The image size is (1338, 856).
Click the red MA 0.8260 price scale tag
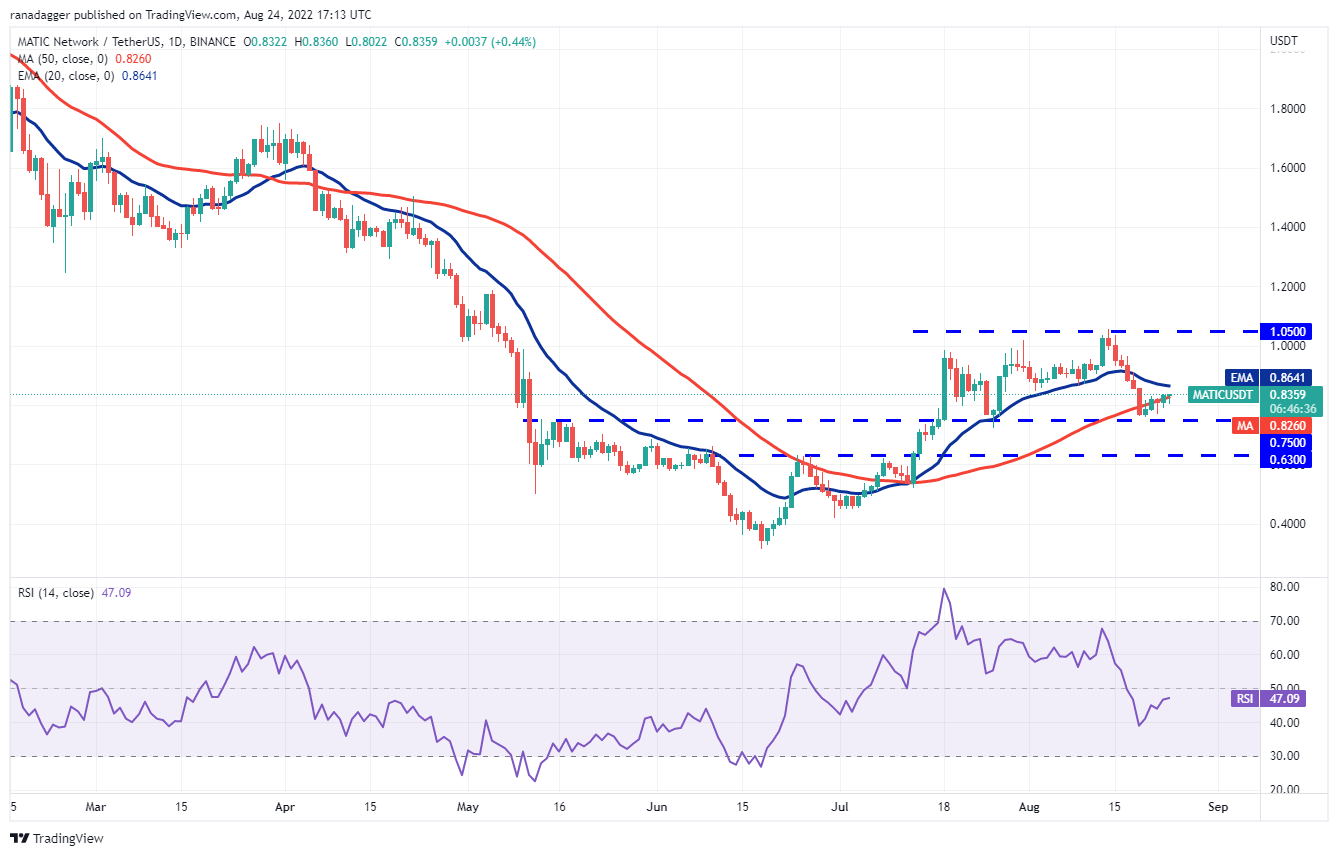click(1289, 426)
